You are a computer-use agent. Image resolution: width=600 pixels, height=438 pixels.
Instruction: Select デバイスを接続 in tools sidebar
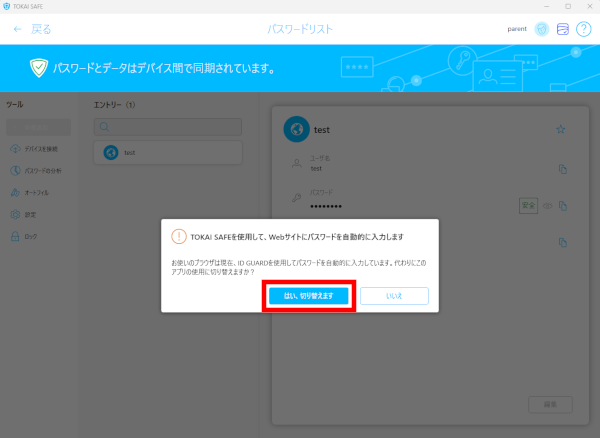point(34,149)
